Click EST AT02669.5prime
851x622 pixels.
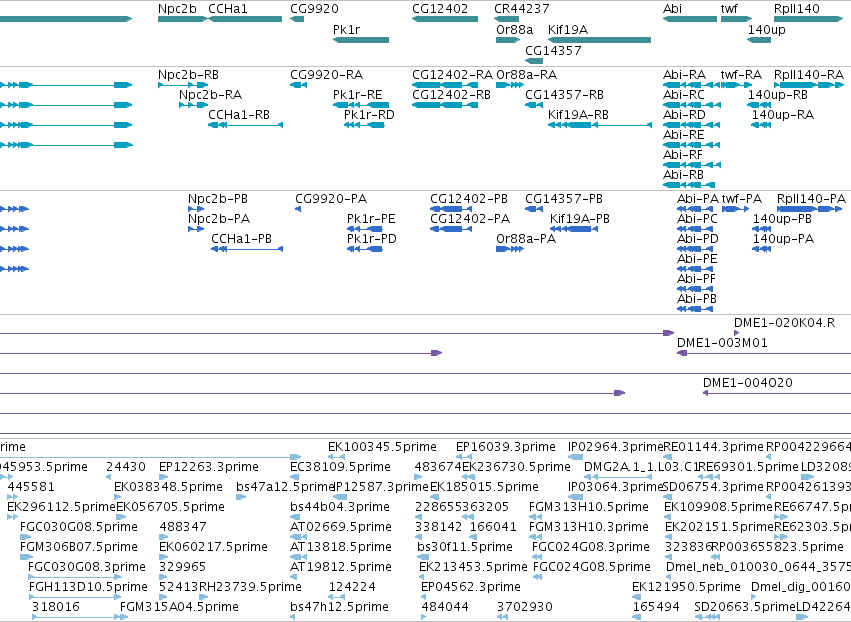[x=299, y=537]
